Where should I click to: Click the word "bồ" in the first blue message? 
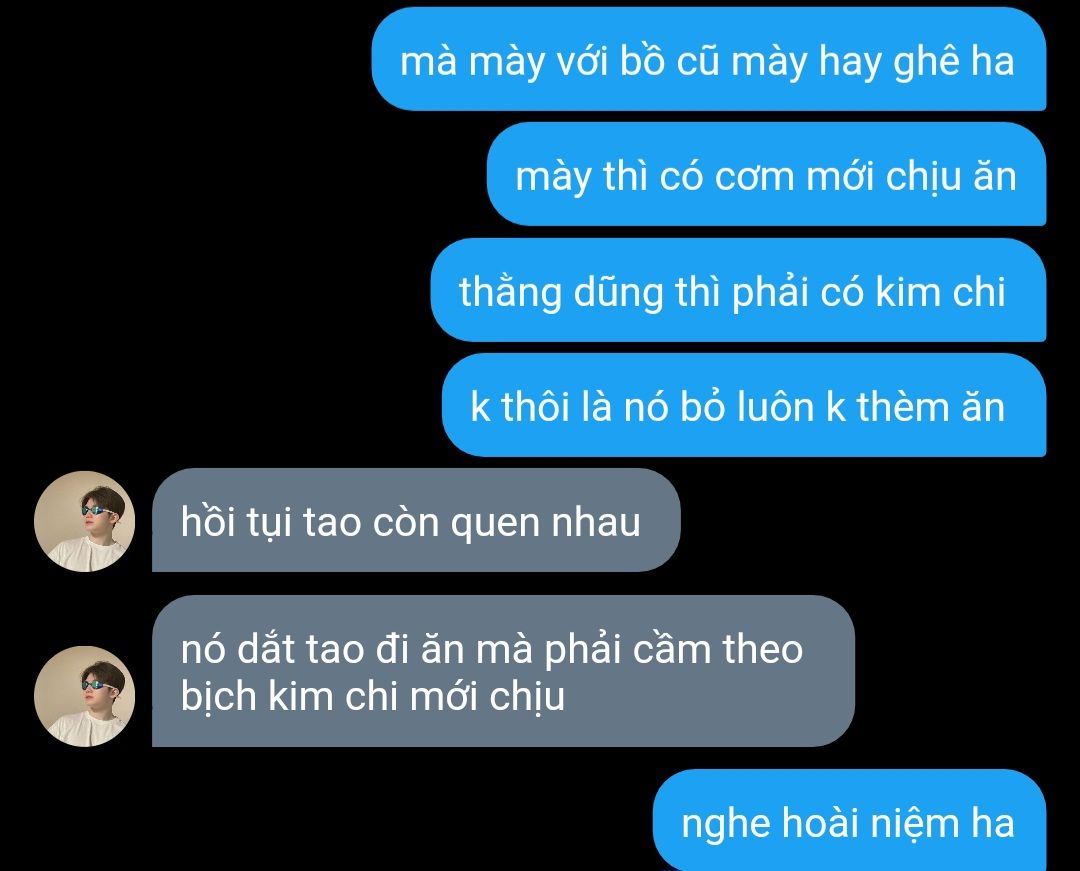tap(642, 61)
